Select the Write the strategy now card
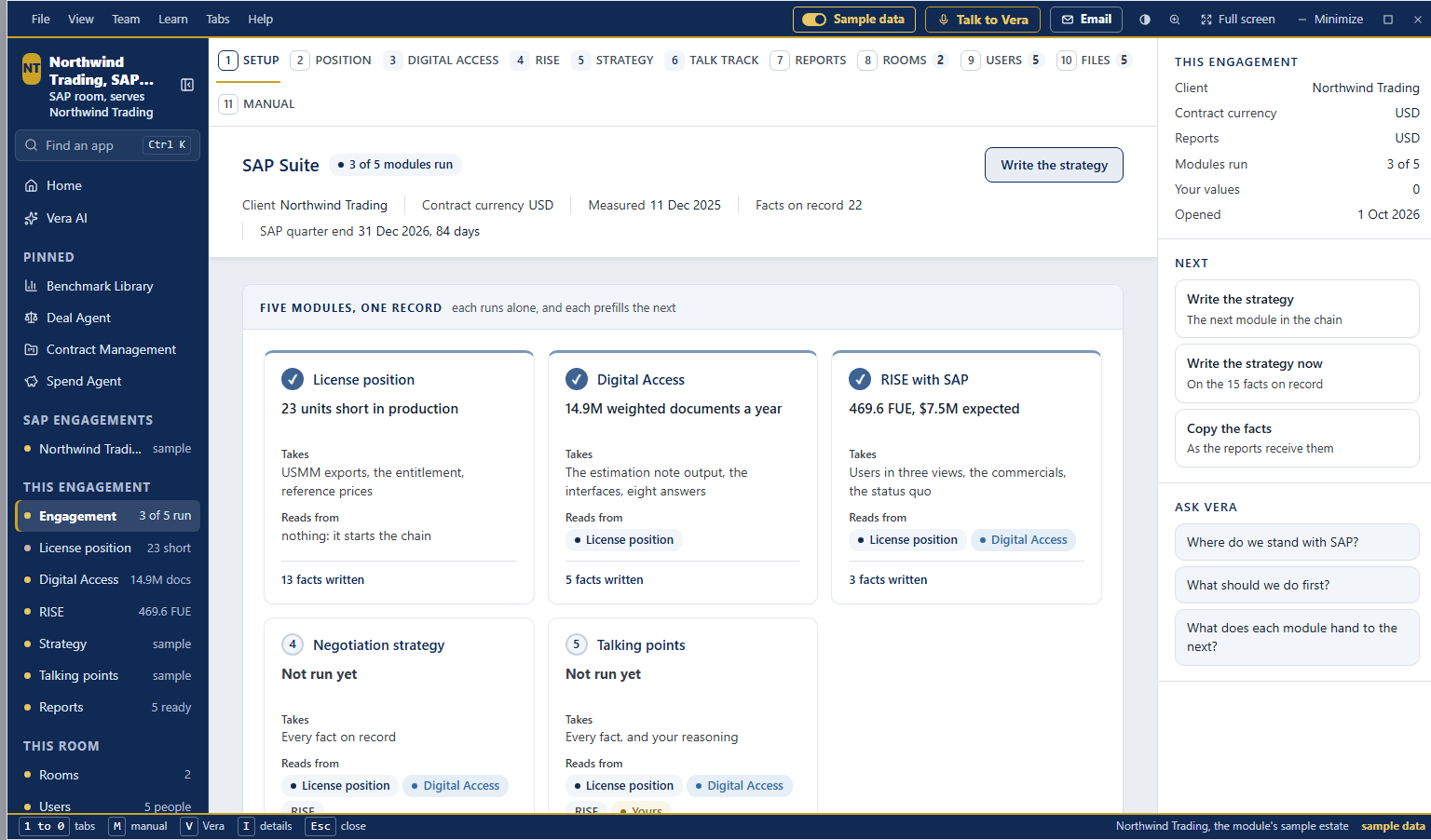The height and width of the screenshot is (840, 1431). (x=1297, y=373)
